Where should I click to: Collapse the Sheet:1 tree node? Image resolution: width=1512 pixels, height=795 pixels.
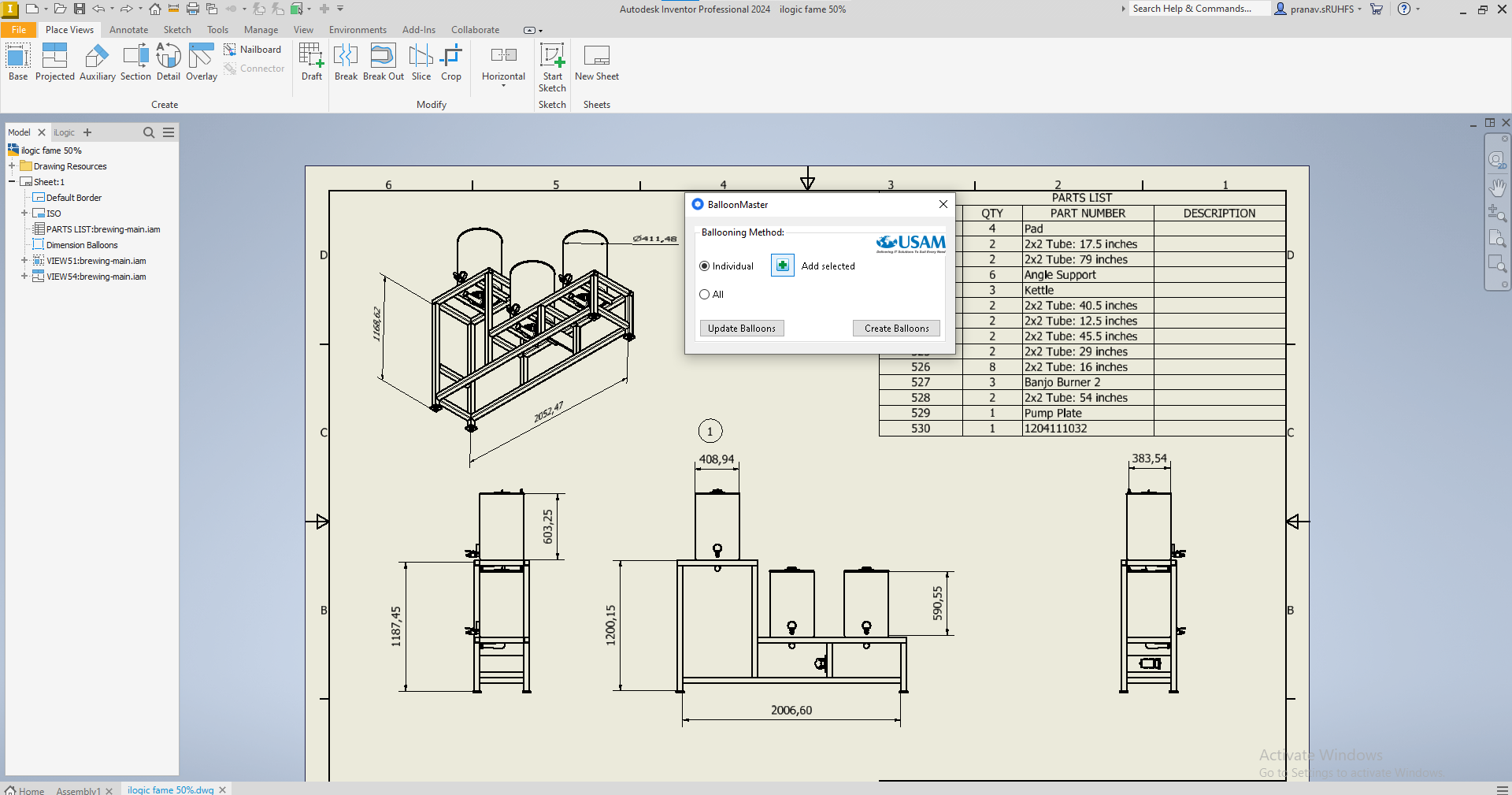coord(12,182)
